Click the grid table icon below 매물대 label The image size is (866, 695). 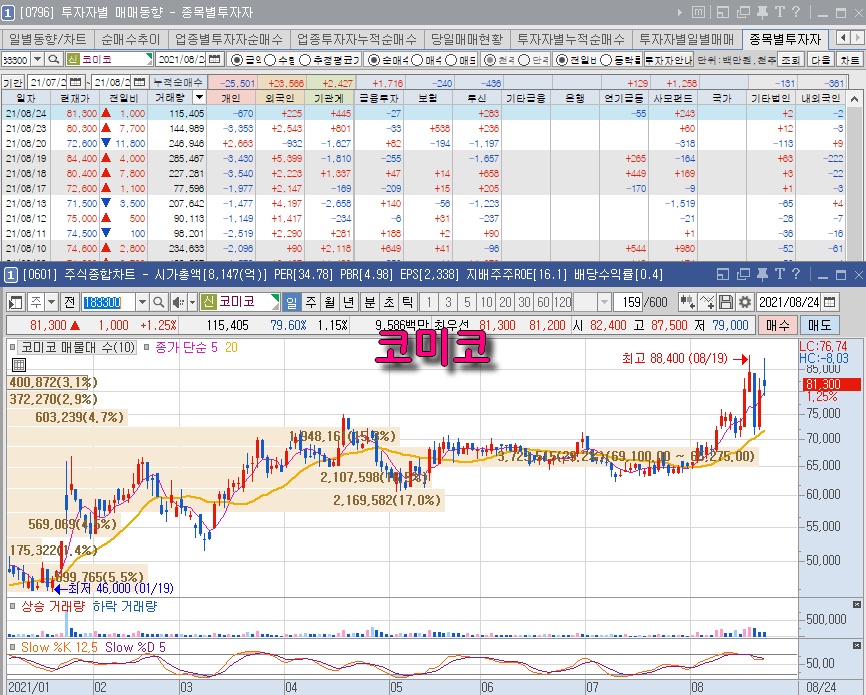tap(19, 365)
